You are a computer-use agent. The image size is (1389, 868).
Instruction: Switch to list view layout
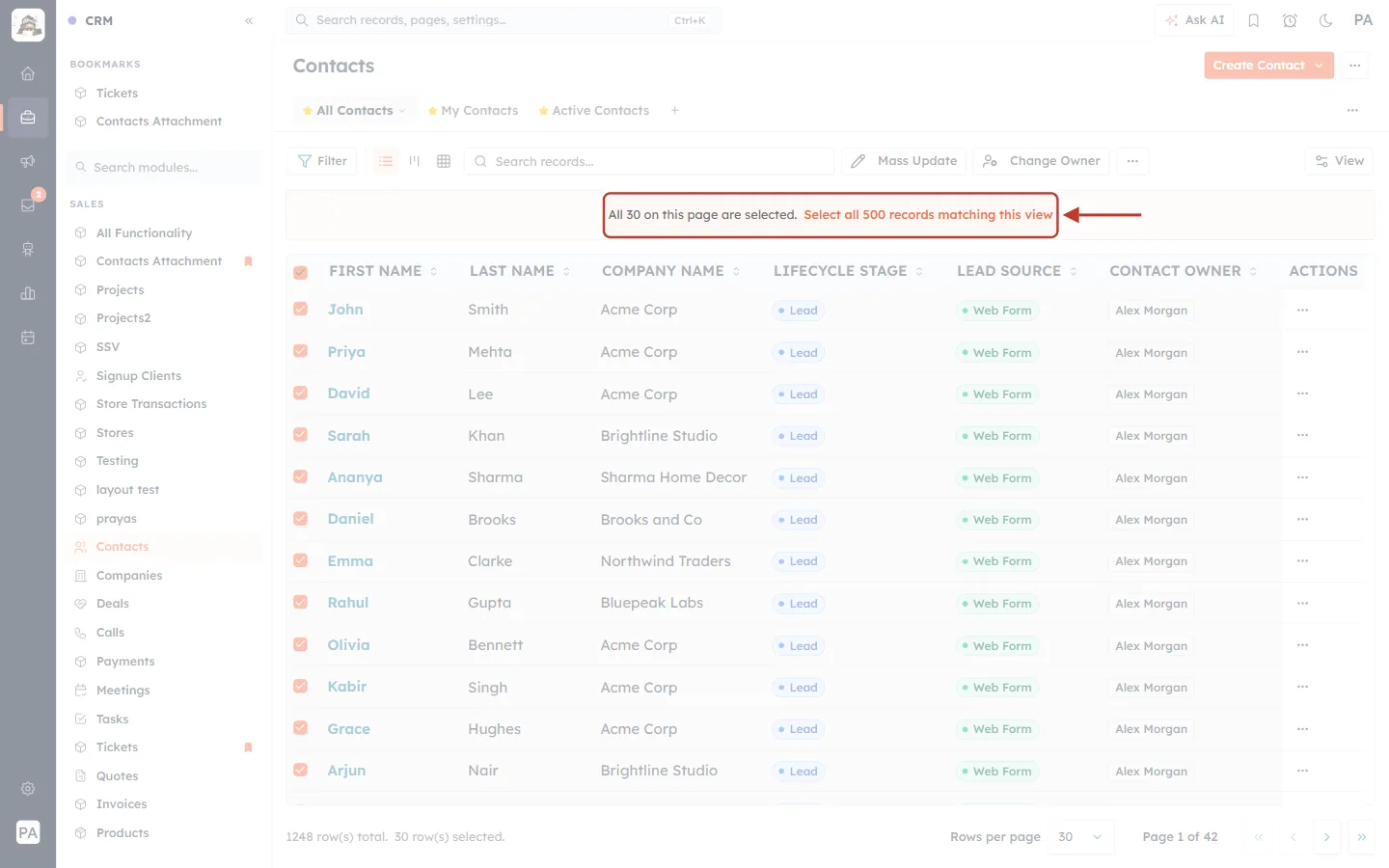[386, 161]
